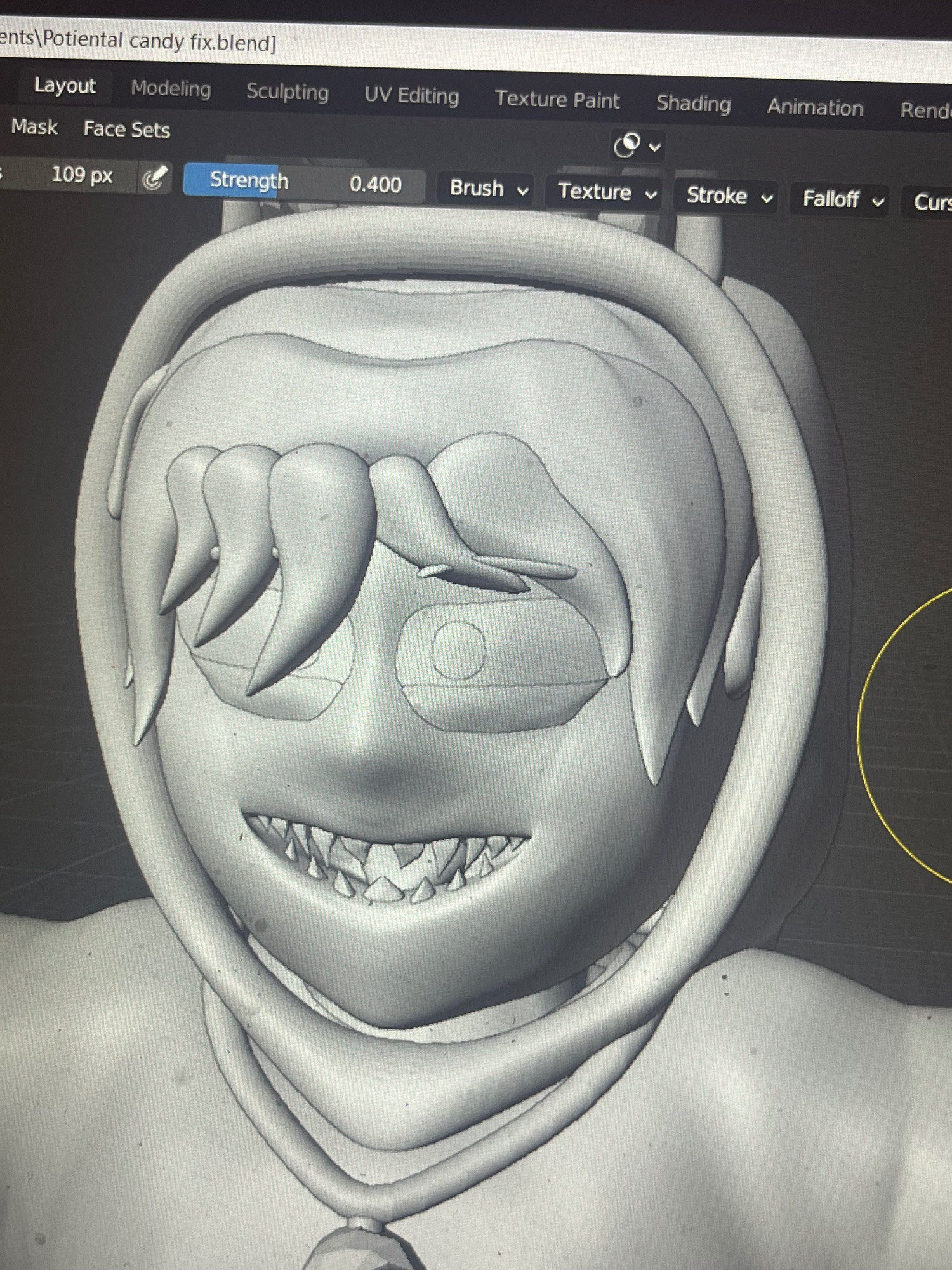The width and height of the screenshot is (952, 1270).
Task: Switch to the Layout workspace tab
Action: (x=65, y=86)
